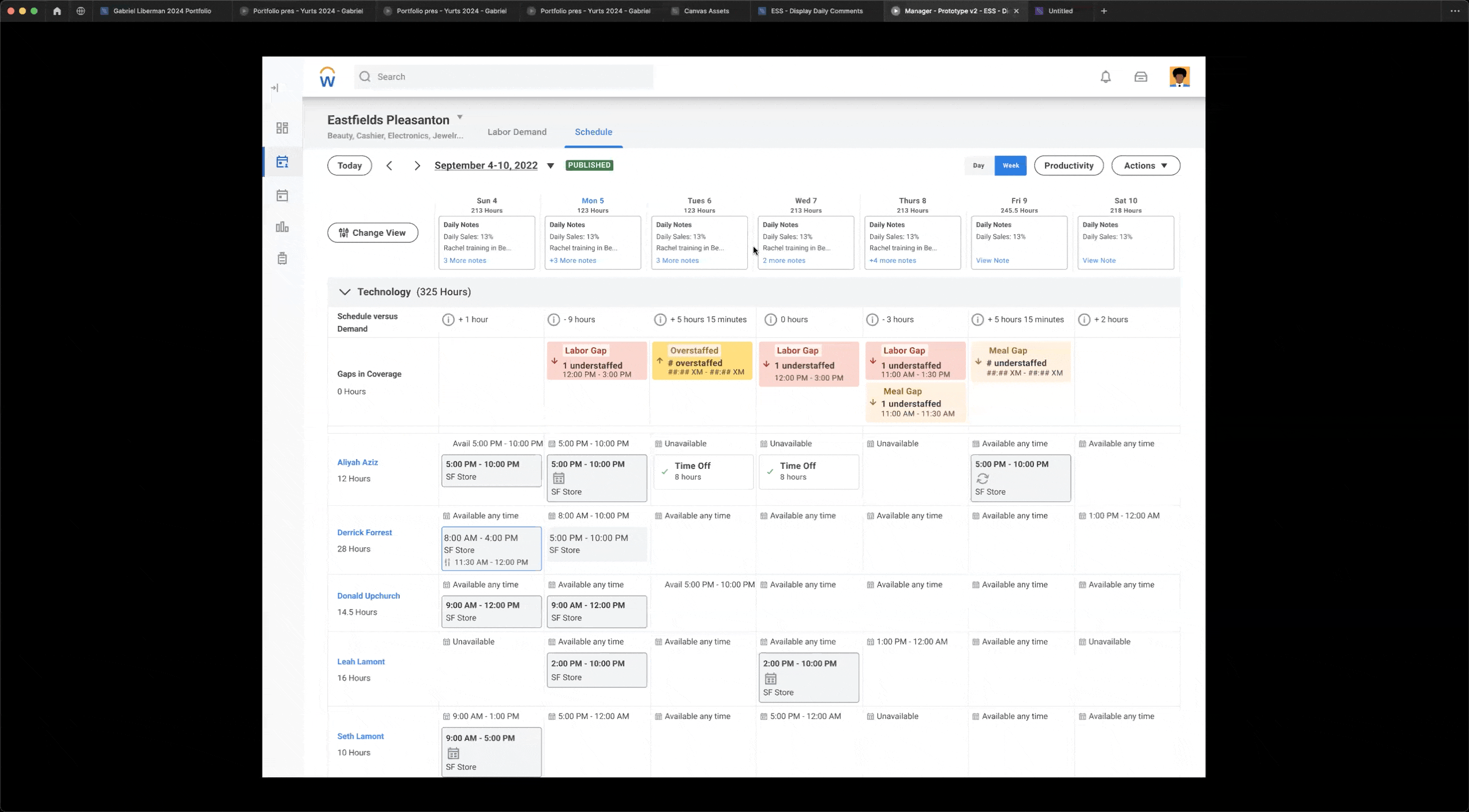
Task: Select the schedule calendar icon in sidebar
Action: tap(282, 162)
